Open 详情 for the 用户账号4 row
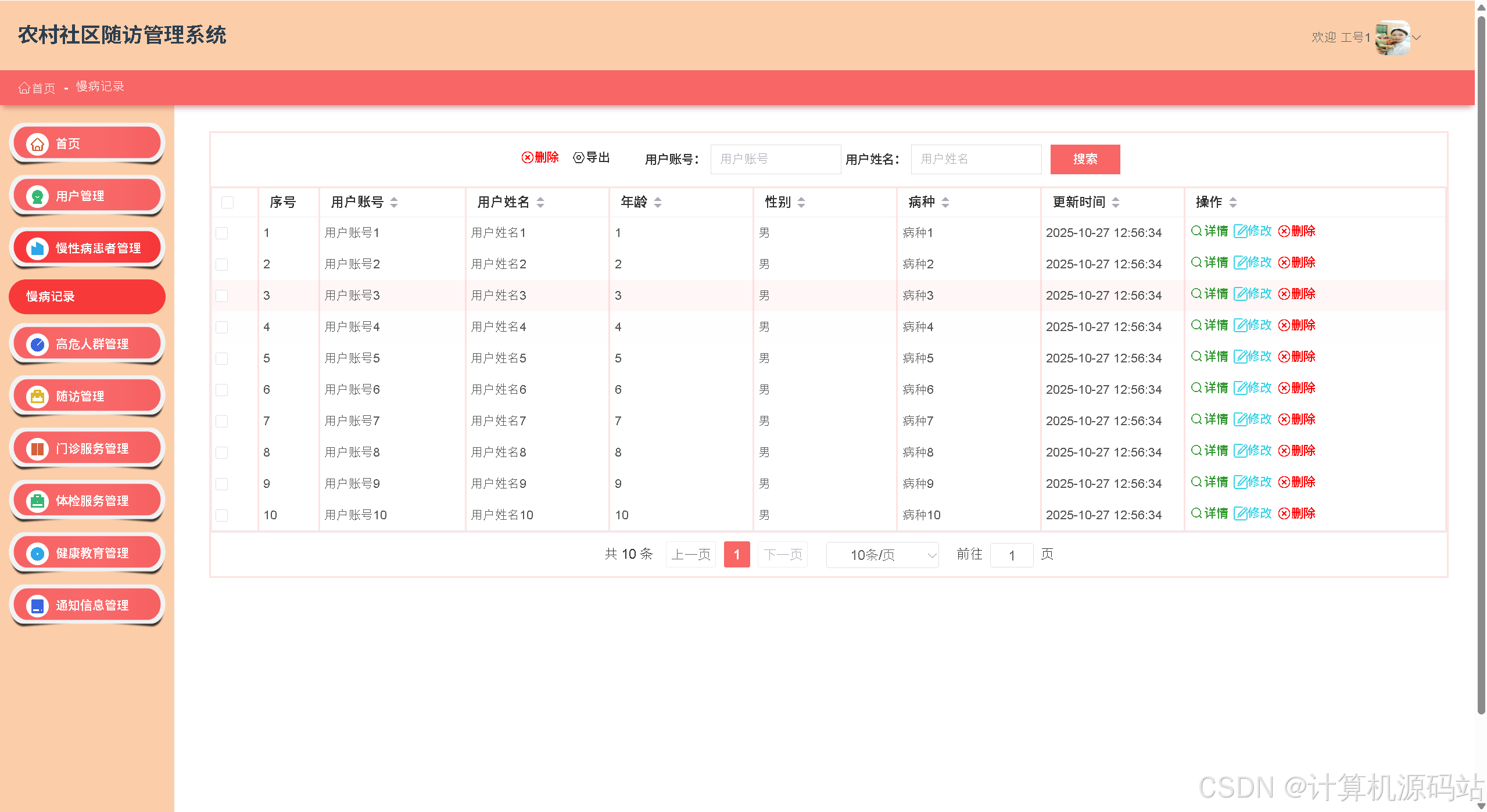This screenshot has width=1487, height=812. tap(1209, 325)
